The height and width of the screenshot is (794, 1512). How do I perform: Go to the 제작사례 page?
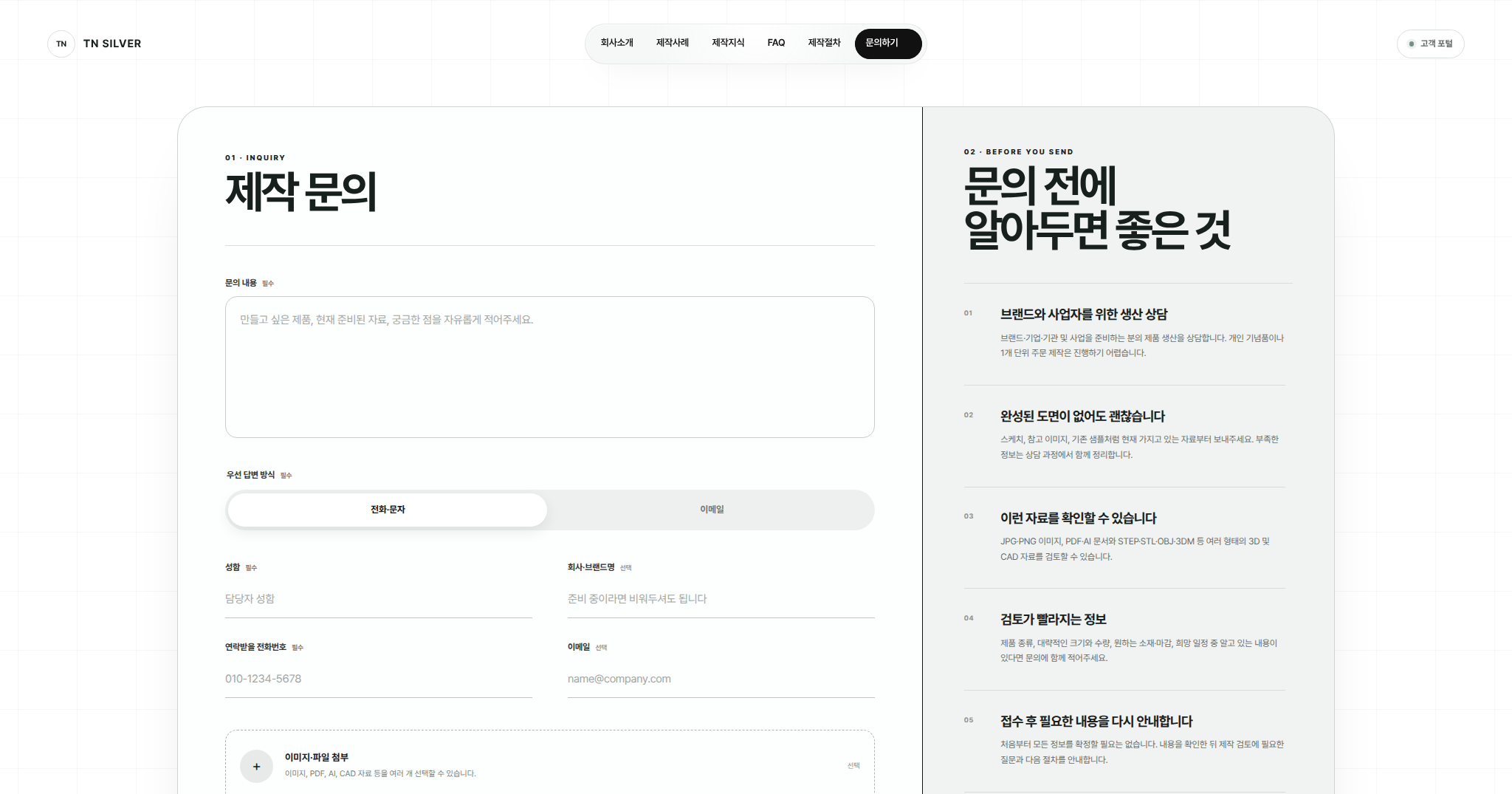(673, 43)
